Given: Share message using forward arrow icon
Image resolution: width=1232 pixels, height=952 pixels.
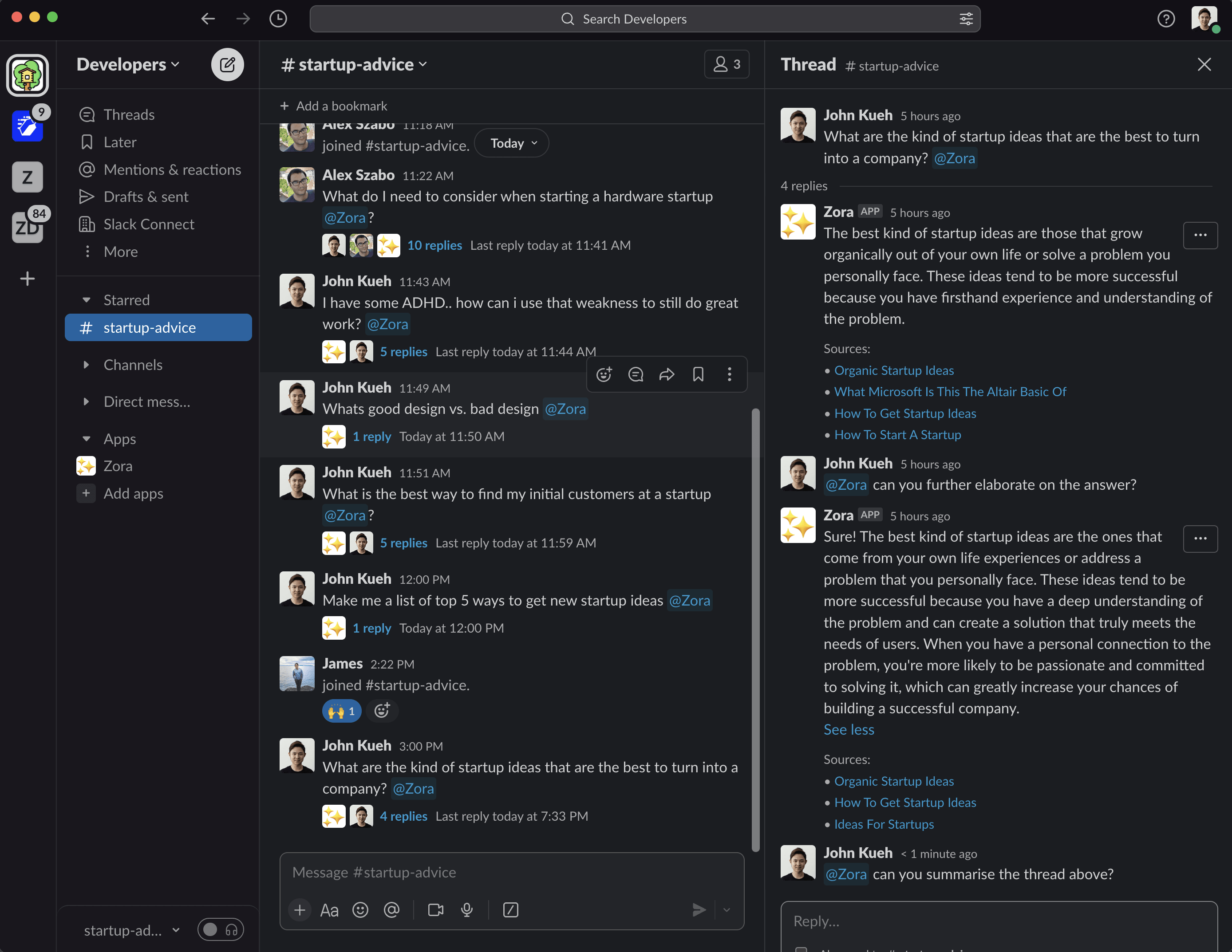Looking at the screenshot, I should coord(667,374).
